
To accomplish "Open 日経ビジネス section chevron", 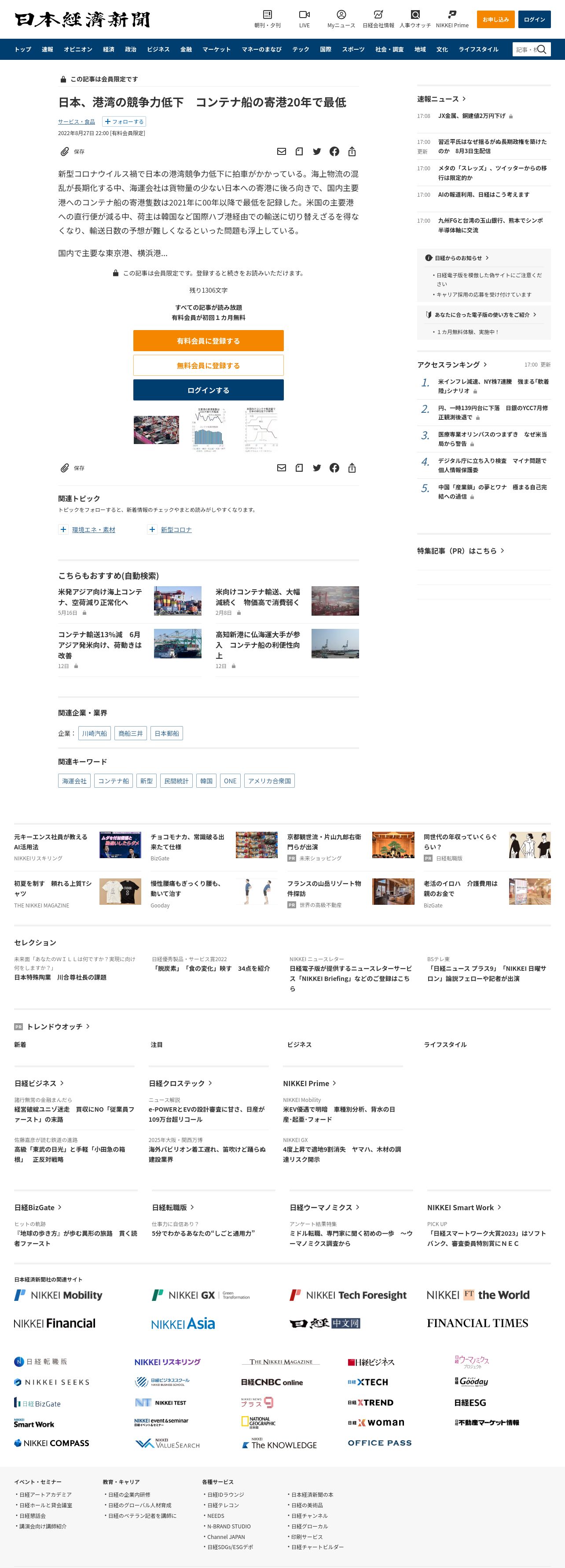I will click(62, 1083).
